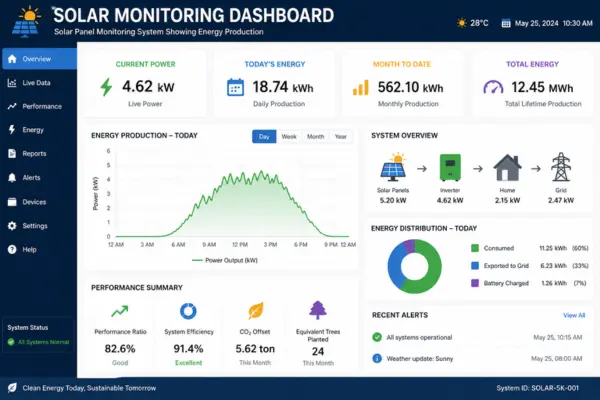
Task: Click the Performance Ratio green arrow icon
Action: [120, 311]
